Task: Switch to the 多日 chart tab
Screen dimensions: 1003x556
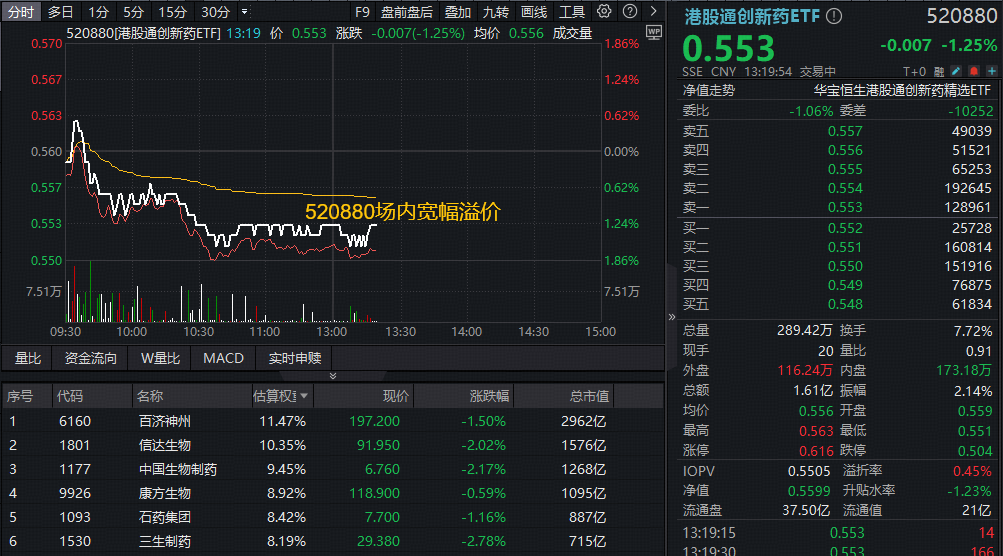Action: (60, 12)
